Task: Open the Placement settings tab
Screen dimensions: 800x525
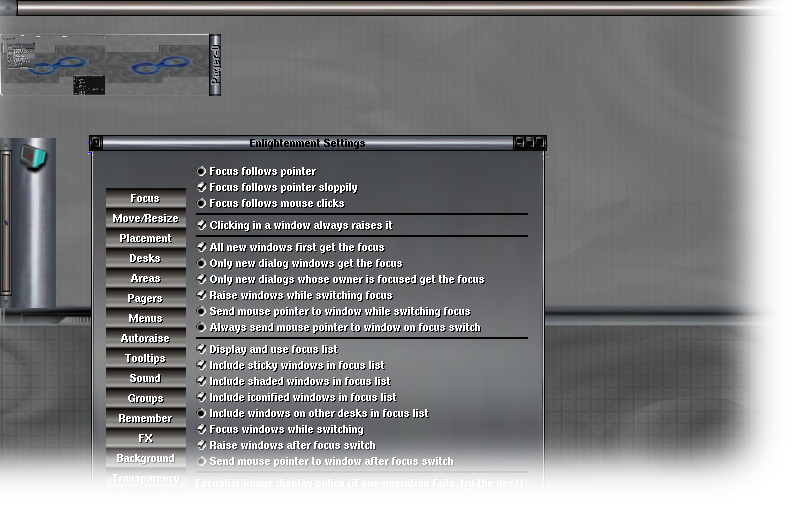Action: (x=145, y=238)
